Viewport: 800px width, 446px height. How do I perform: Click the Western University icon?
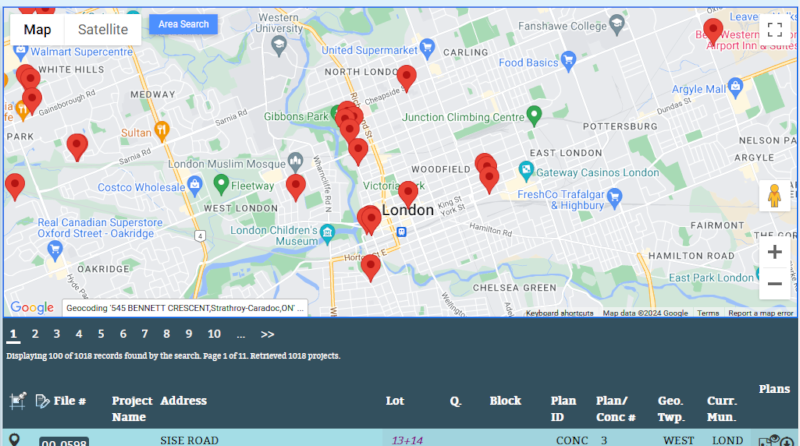coord(279,46)
